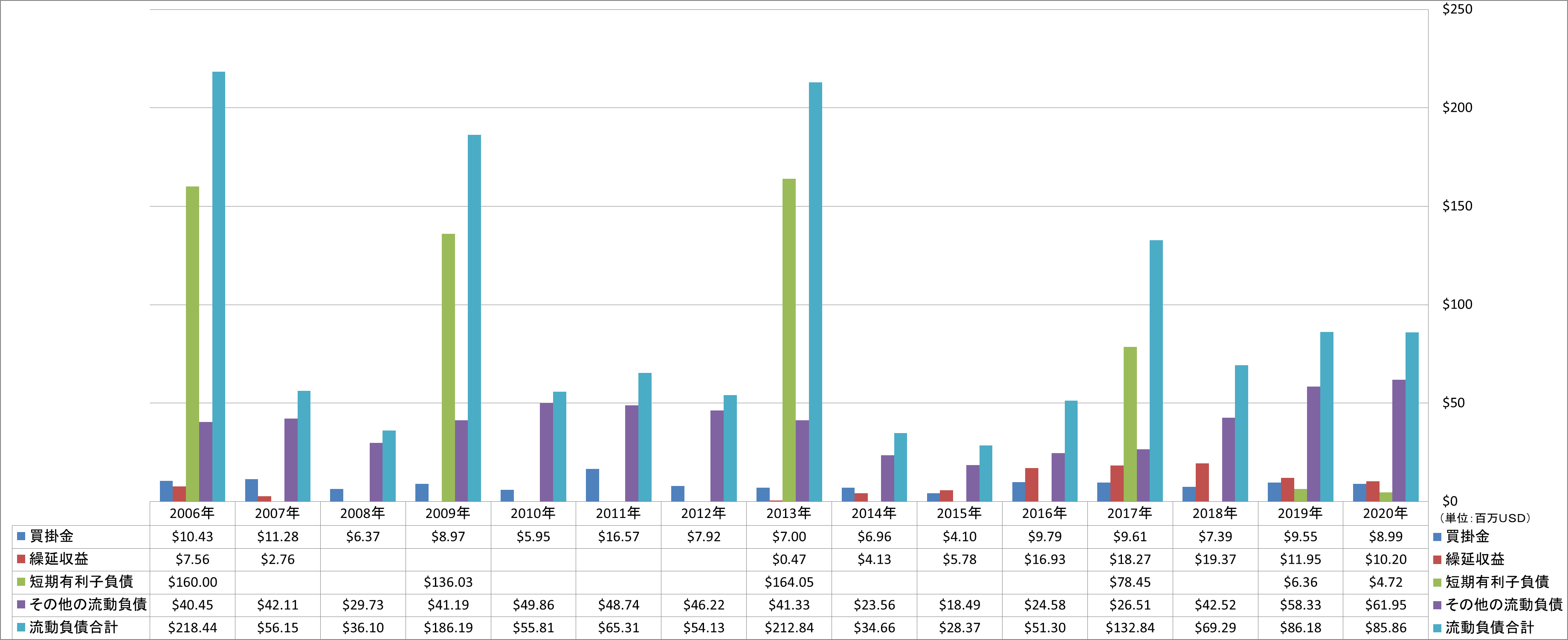Click the 買掛金 row label on the left
This screenshot has width=1568, height=640.
(x=52, y=536)
